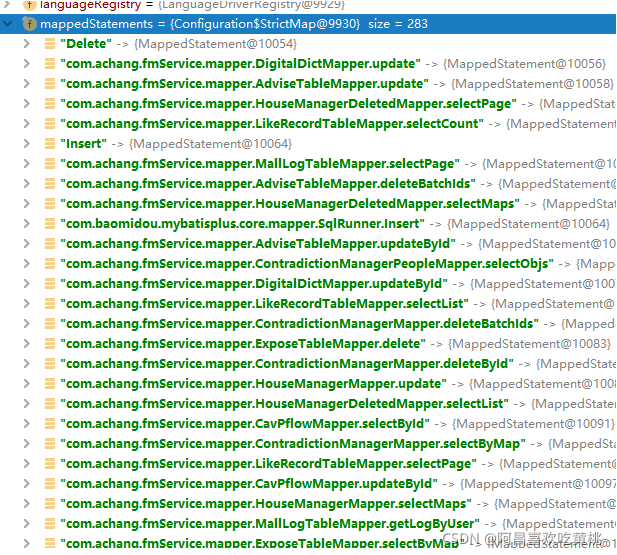Viewport: 617px width, 555px height.
Task: Click entry icon of MallLogTableMapper.selectPage
Action: coord(50,163)
